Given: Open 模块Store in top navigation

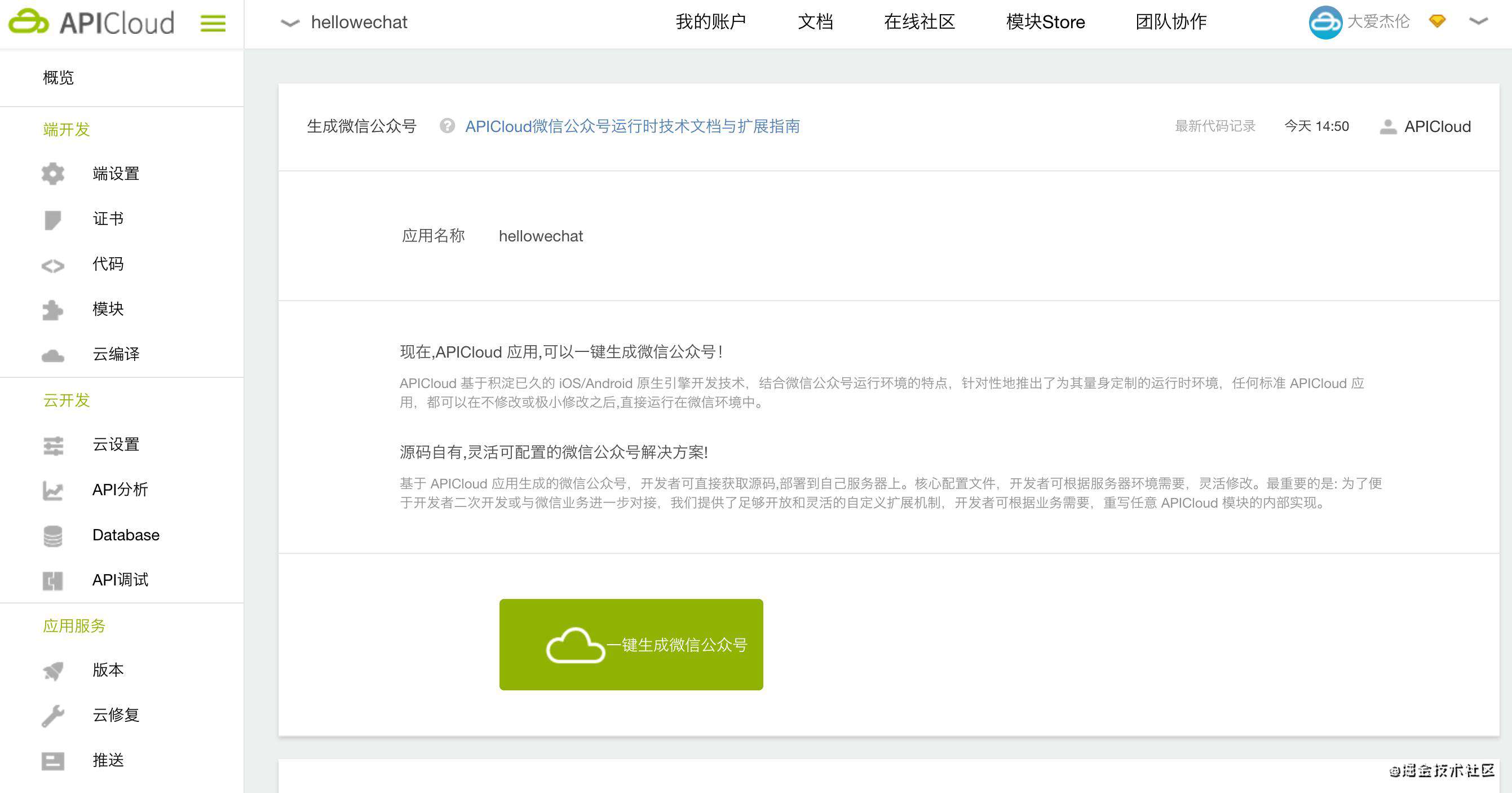Looking at the screenshot, I should point(1045,22).
